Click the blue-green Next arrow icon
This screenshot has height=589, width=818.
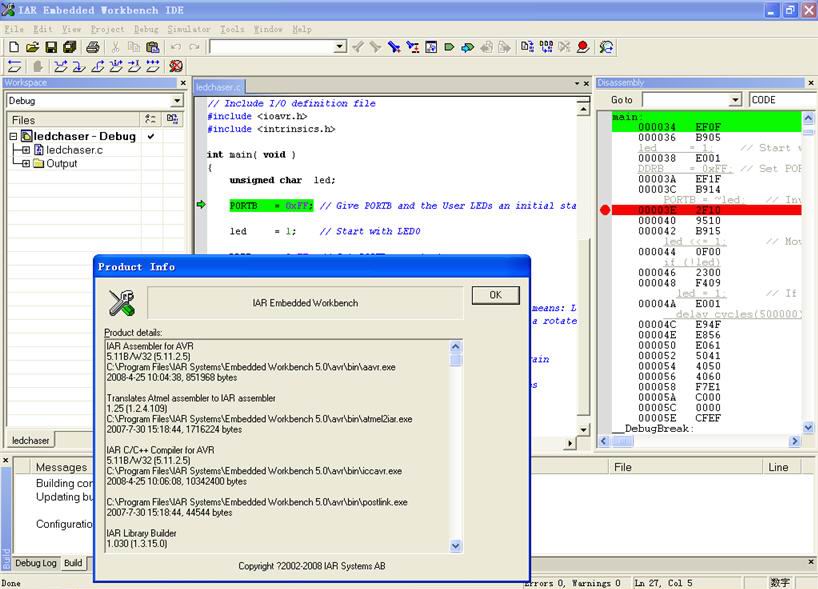point(467,47)
